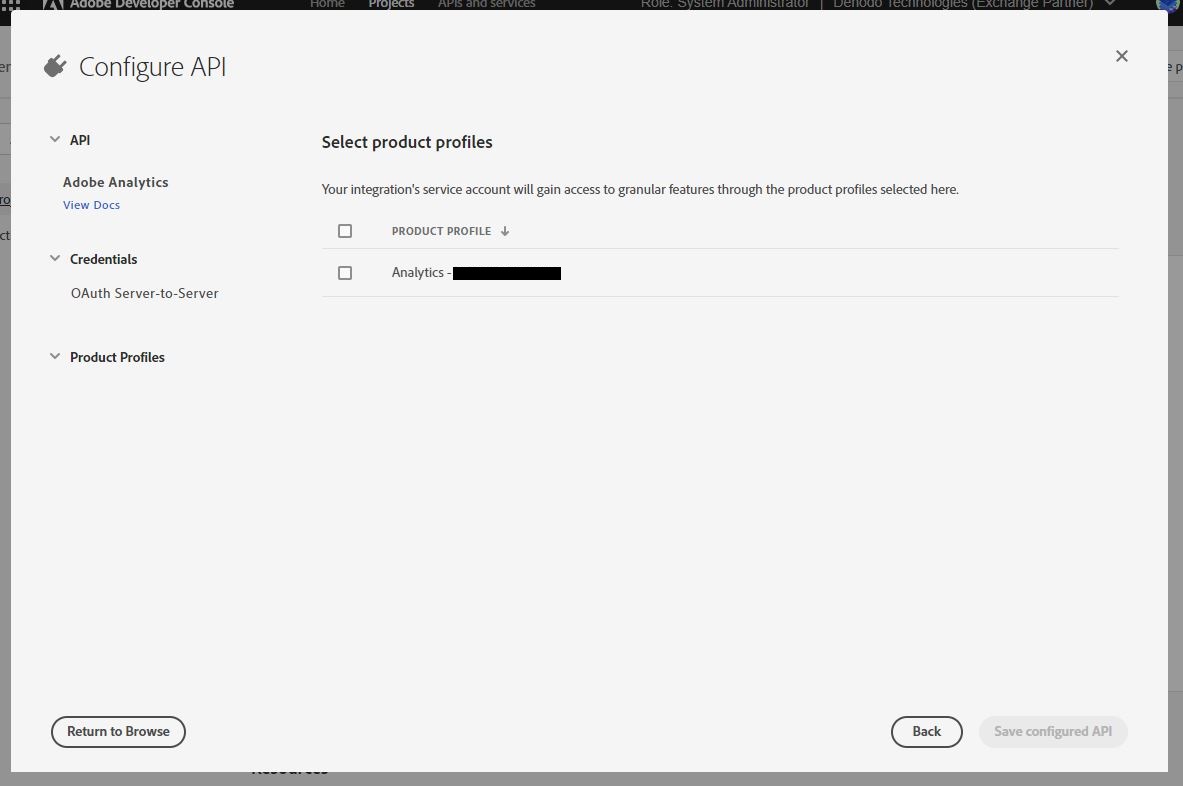Open the app switcher grid icon
The height and width of the screenshot is (786, 1183).
click(x=11, y=4)
